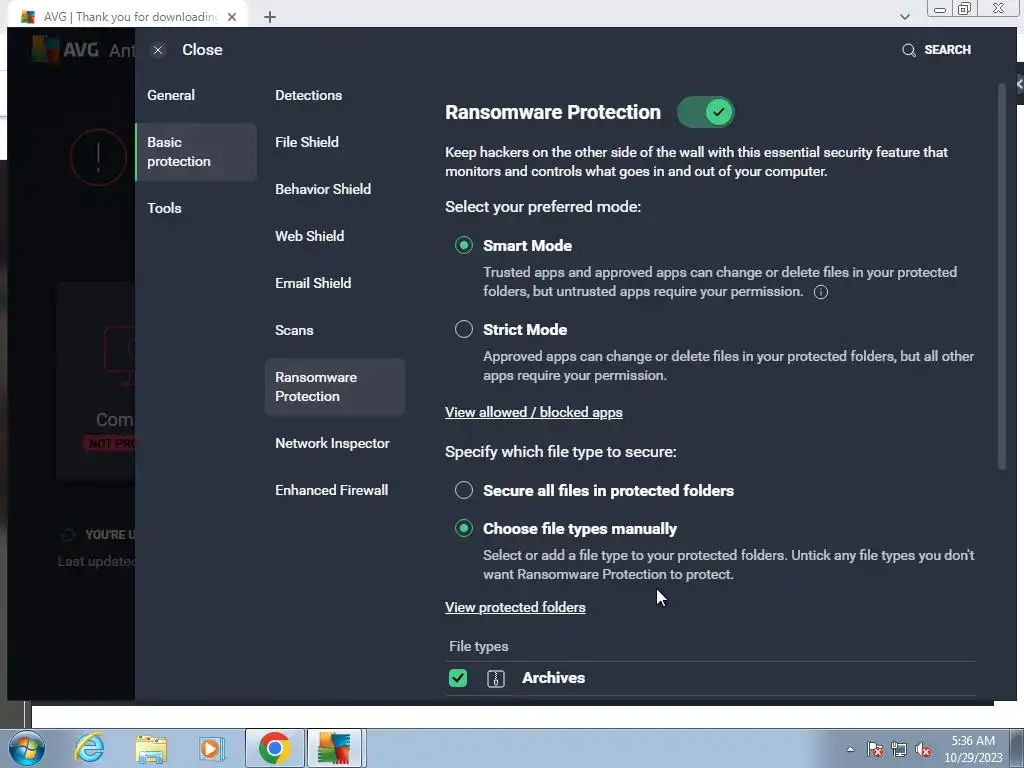Click the settings panel vertical scrollbar
The image size is (1024, 768).
coord(1002,276)
